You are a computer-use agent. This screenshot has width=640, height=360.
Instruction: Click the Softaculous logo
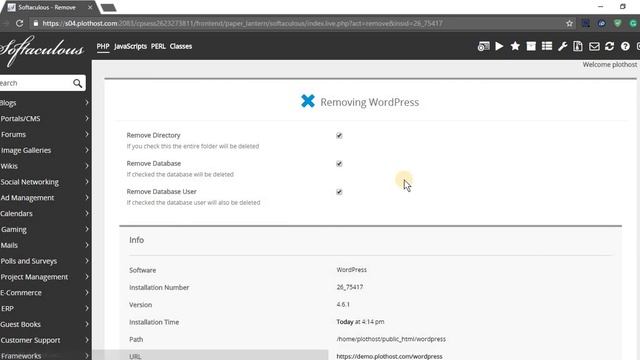(42, 50)
